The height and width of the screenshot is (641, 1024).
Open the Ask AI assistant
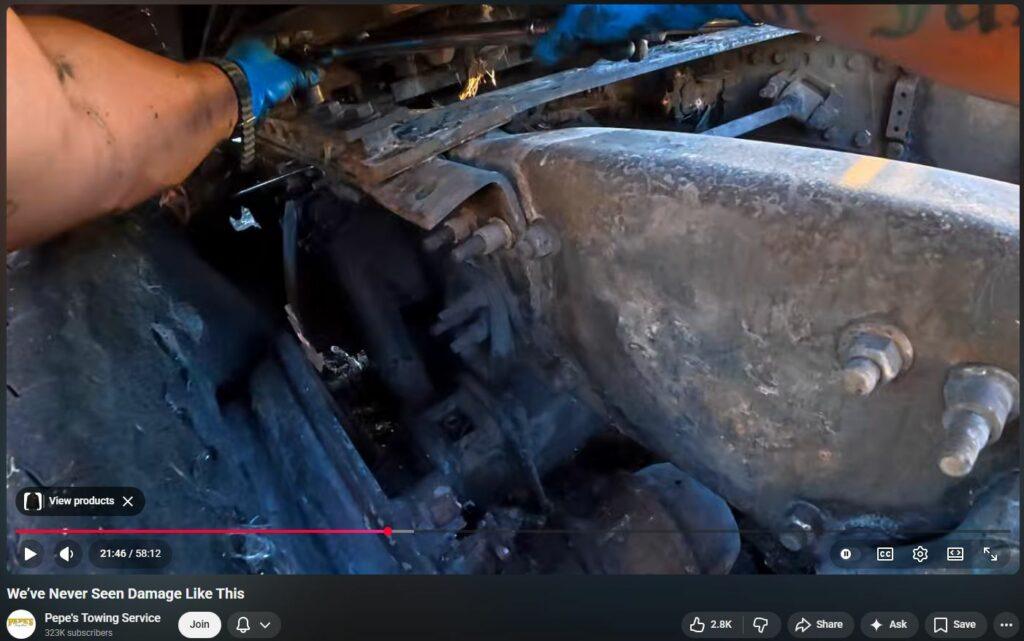(x=889, y=624)
